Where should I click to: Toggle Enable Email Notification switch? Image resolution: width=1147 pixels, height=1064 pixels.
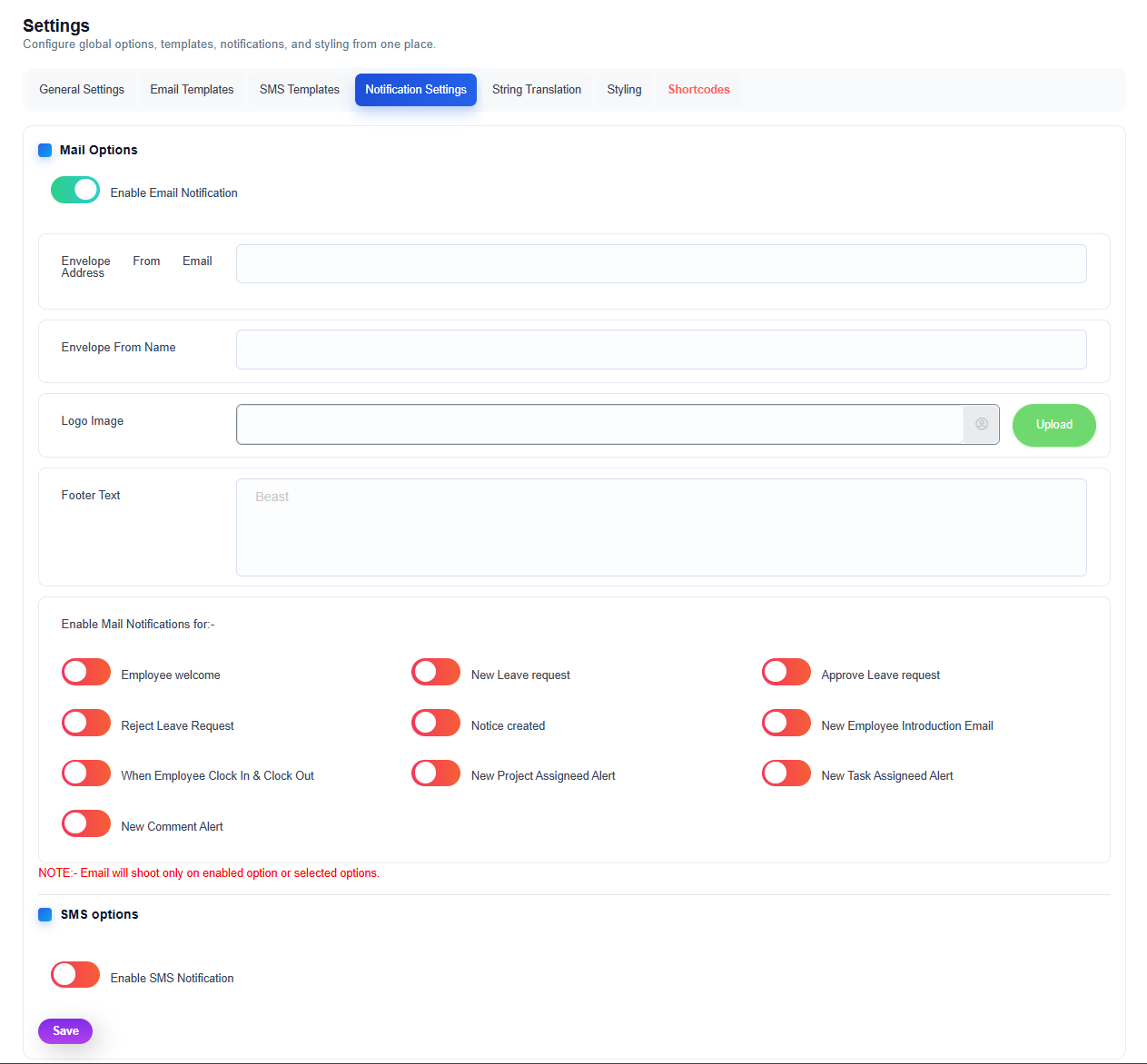click(x=75, y=190)
